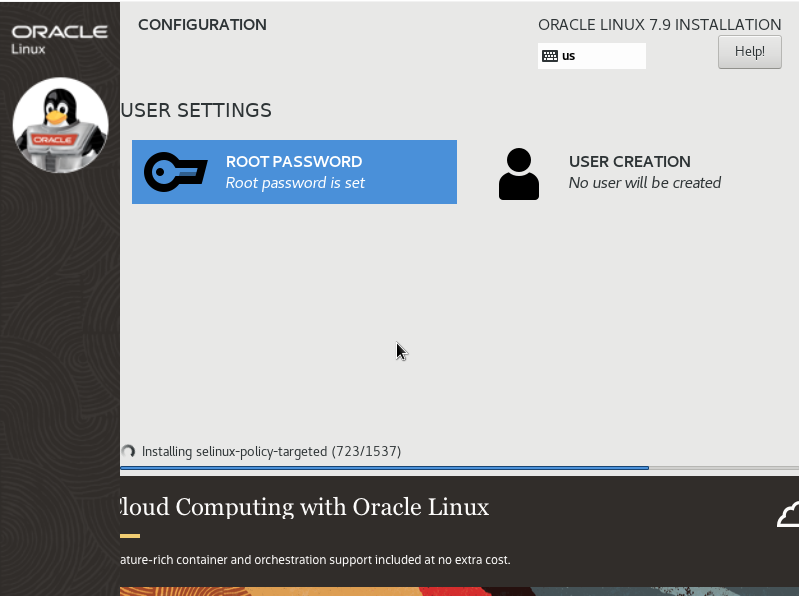Click the Cloud Computing with Oracle Linux headline
The width and height of the screenshot is (799, 596).
(x=304, y=507)
